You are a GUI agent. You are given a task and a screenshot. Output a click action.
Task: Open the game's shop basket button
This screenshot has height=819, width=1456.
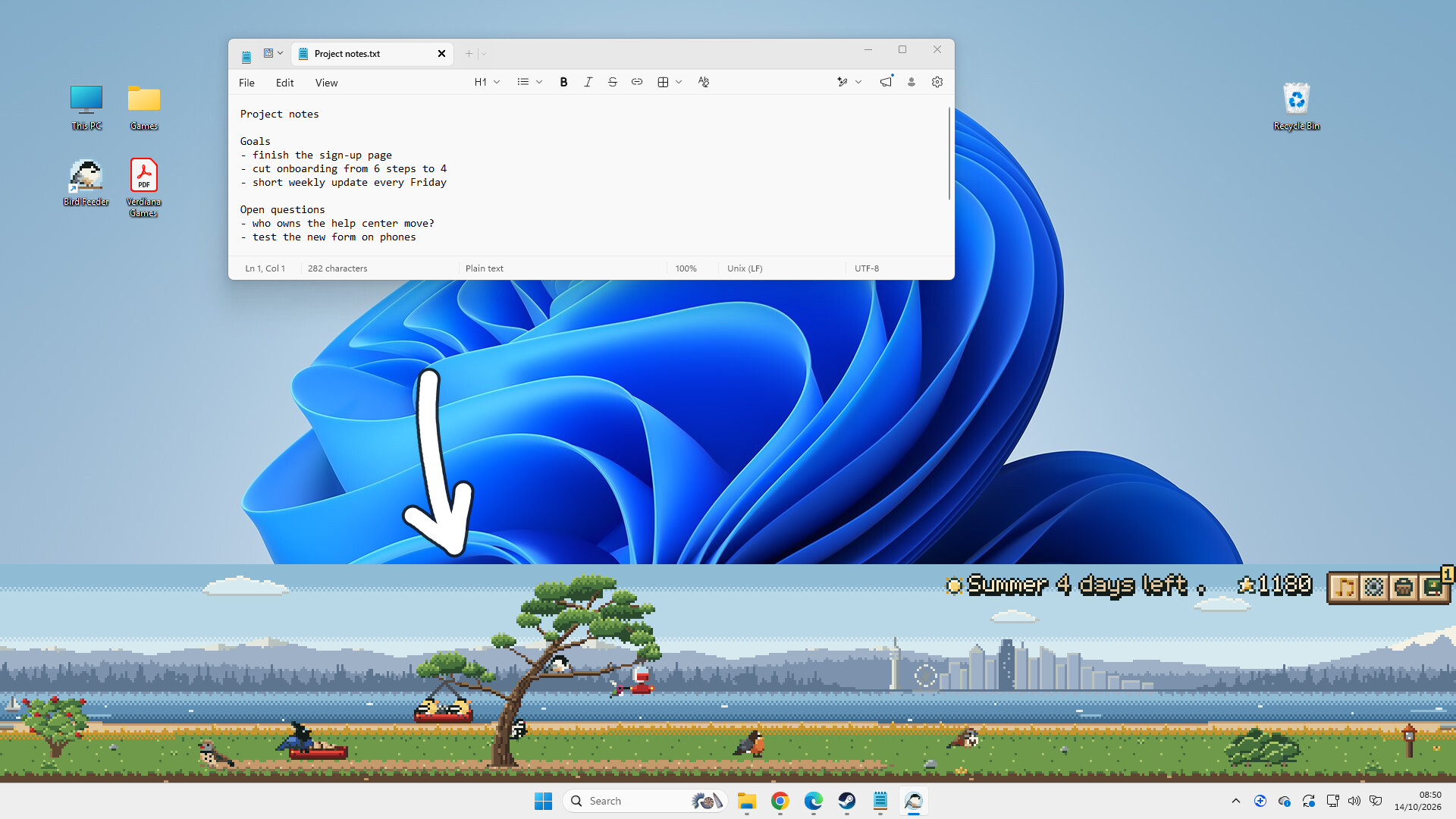[1404, 588]
